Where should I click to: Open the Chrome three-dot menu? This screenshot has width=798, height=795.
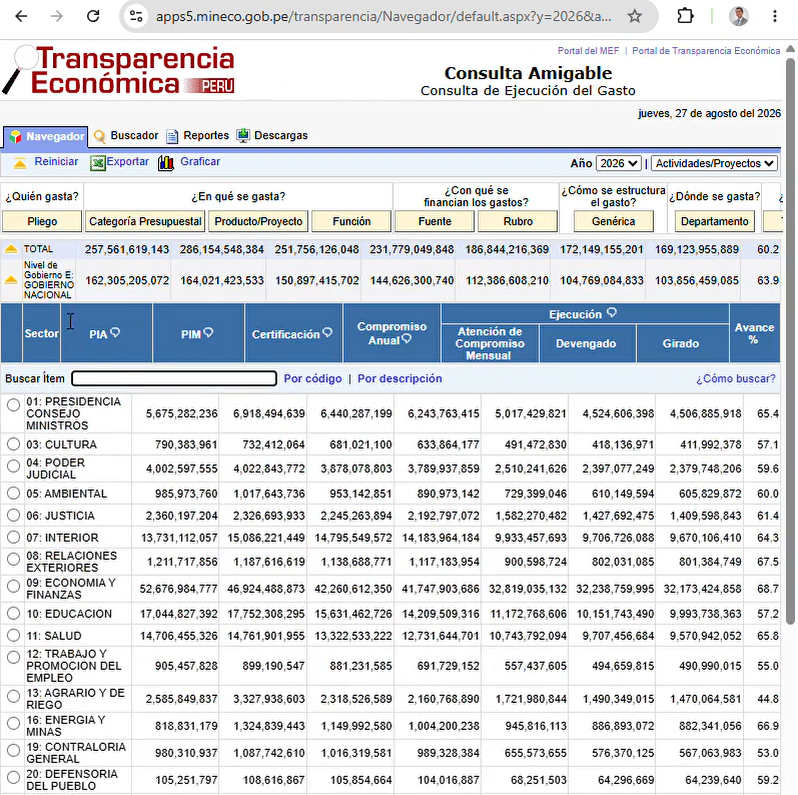[775, 16]
